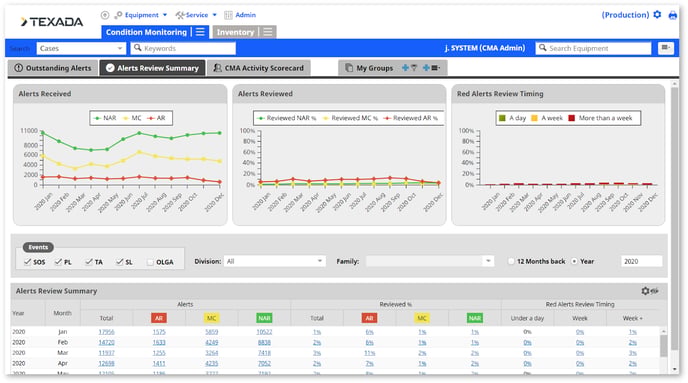
Task: Click the red AR column header badge under Alerts
Action: click(x=158, y=318)
